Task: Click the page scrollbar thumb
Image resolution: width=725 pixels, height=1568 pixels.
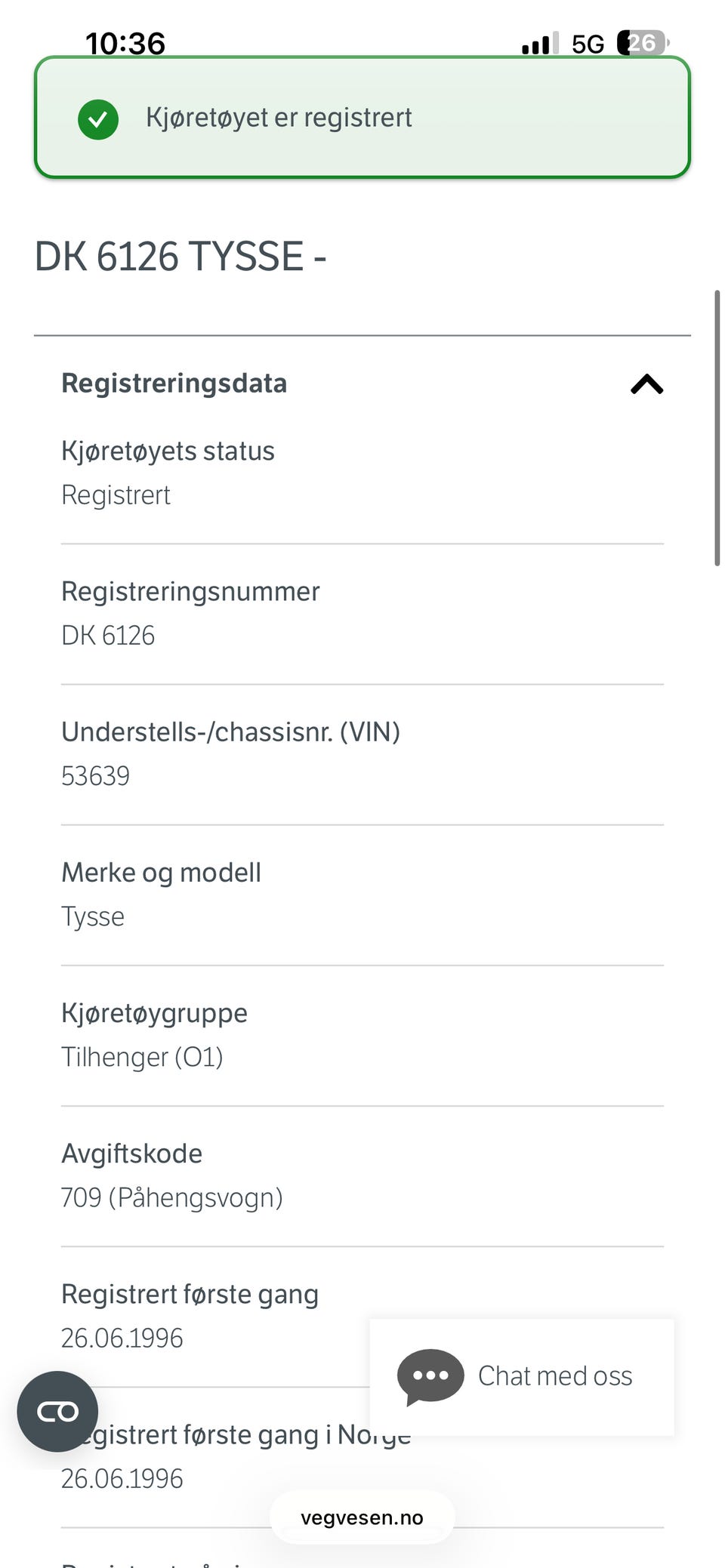Action: coord(717,427)
